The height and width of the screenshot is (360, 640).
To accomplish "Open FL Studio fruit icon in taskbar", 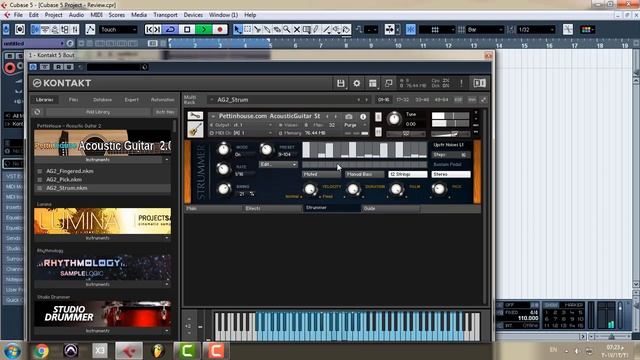I will 158,351.
